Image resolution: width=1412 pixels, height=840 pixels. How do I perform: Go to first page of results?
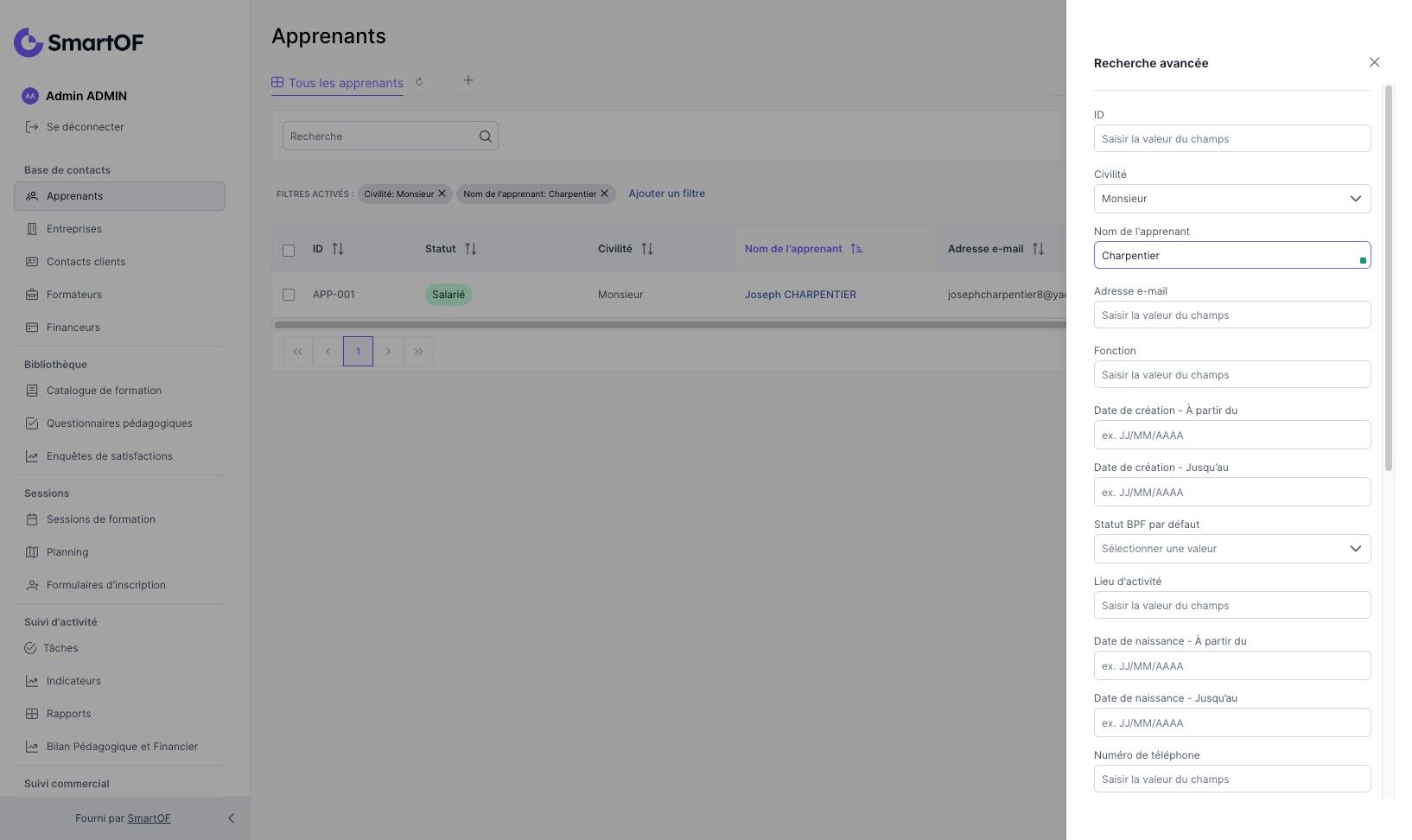297,352
